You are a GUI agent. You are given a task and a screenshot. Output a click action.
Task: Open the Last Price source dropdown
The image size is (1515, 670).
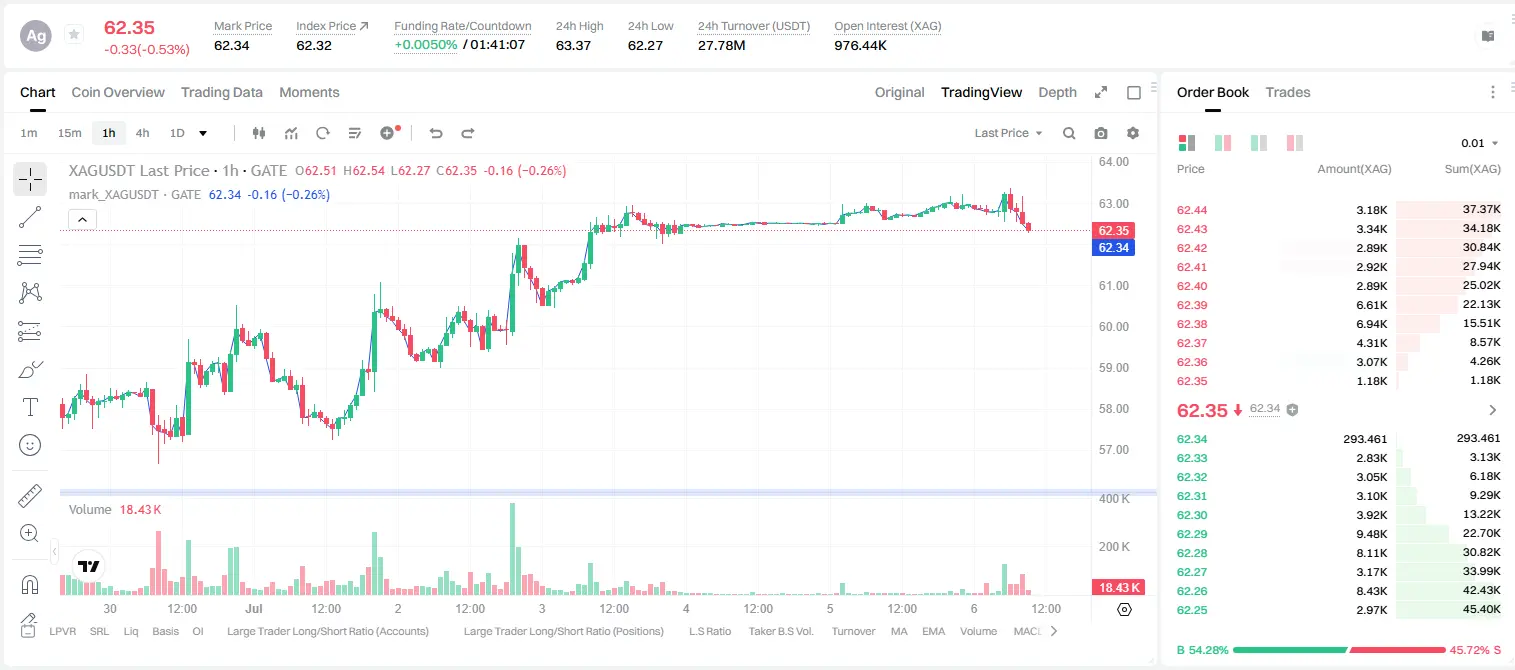[1008, 133]
